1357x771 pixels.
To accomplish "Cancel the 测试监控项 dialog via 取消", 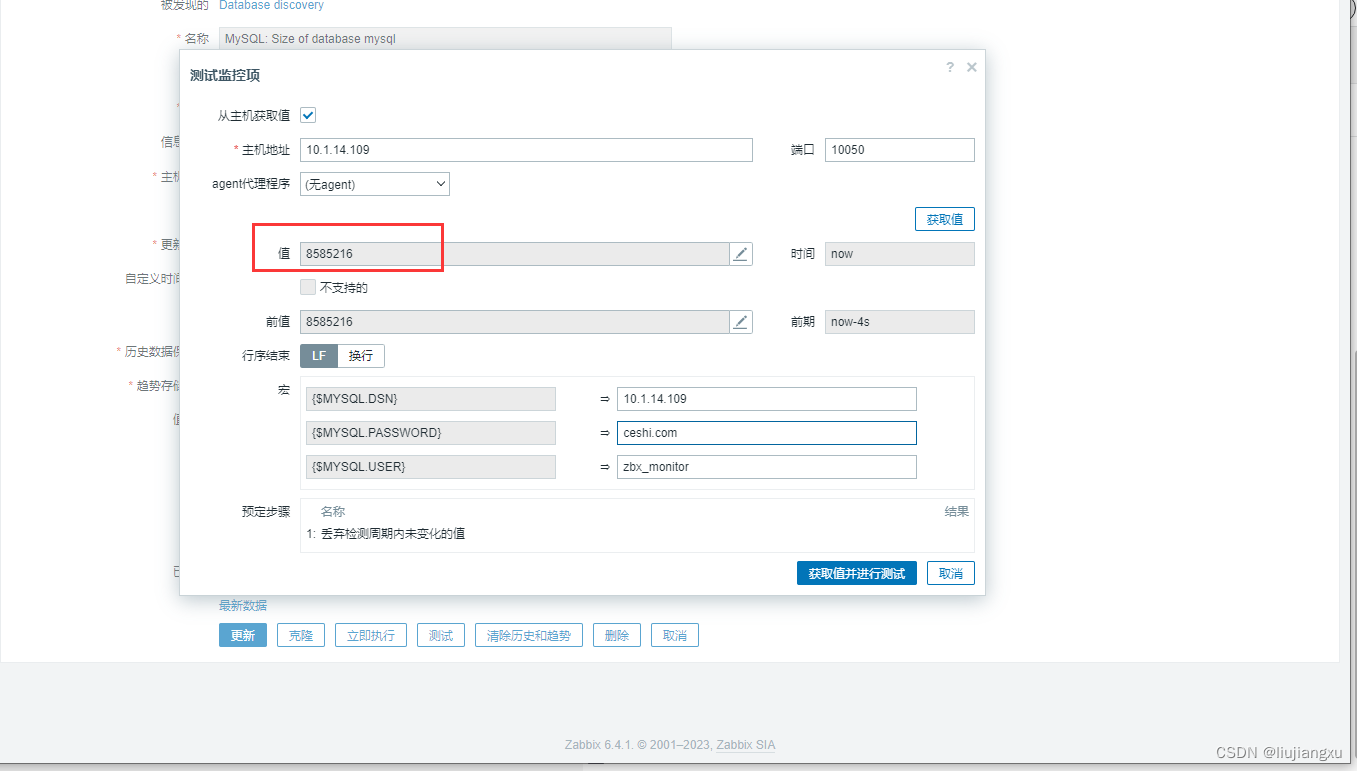I will click(x=949, y=572).
